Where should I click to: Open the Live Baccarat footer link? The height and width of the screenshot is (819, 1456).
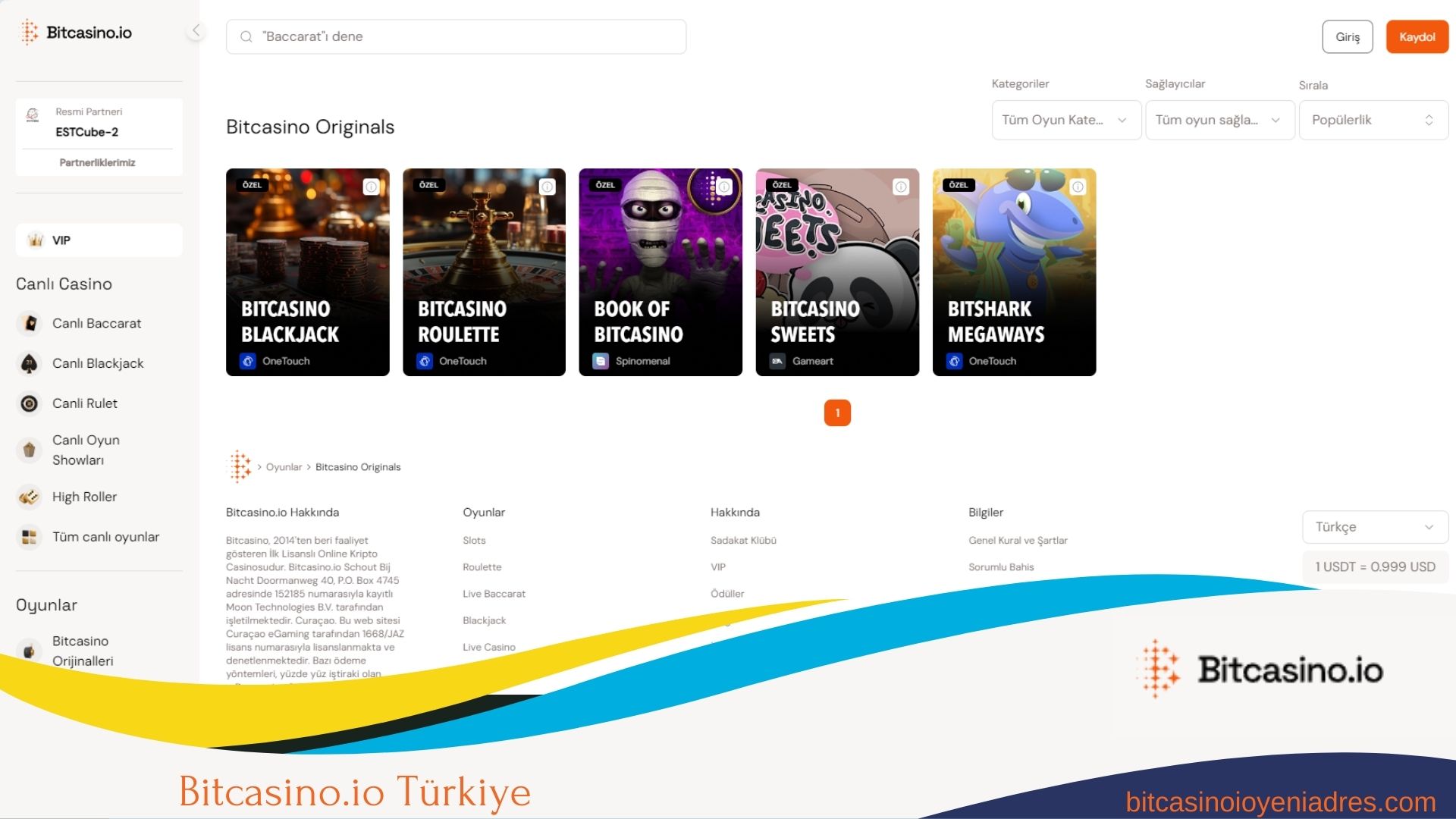[494, 594]
